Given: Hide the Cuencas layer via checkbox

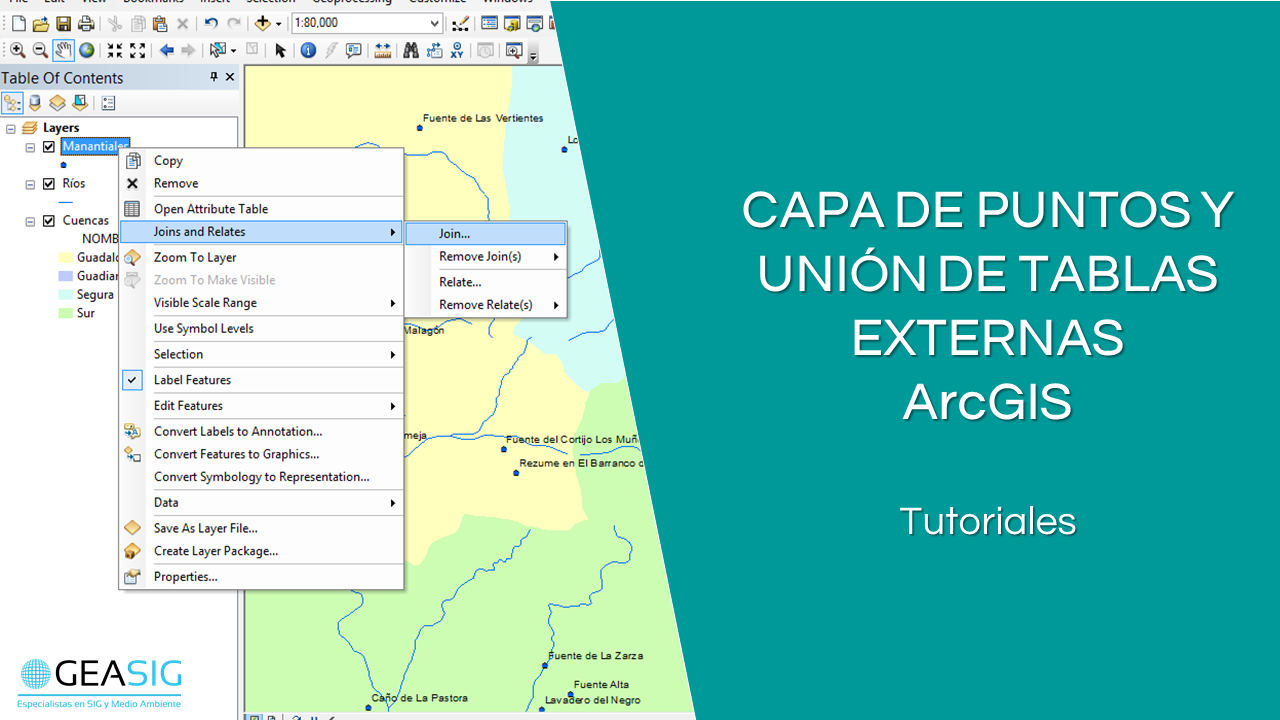Looking at the screenshot, I should coord(48,221).
